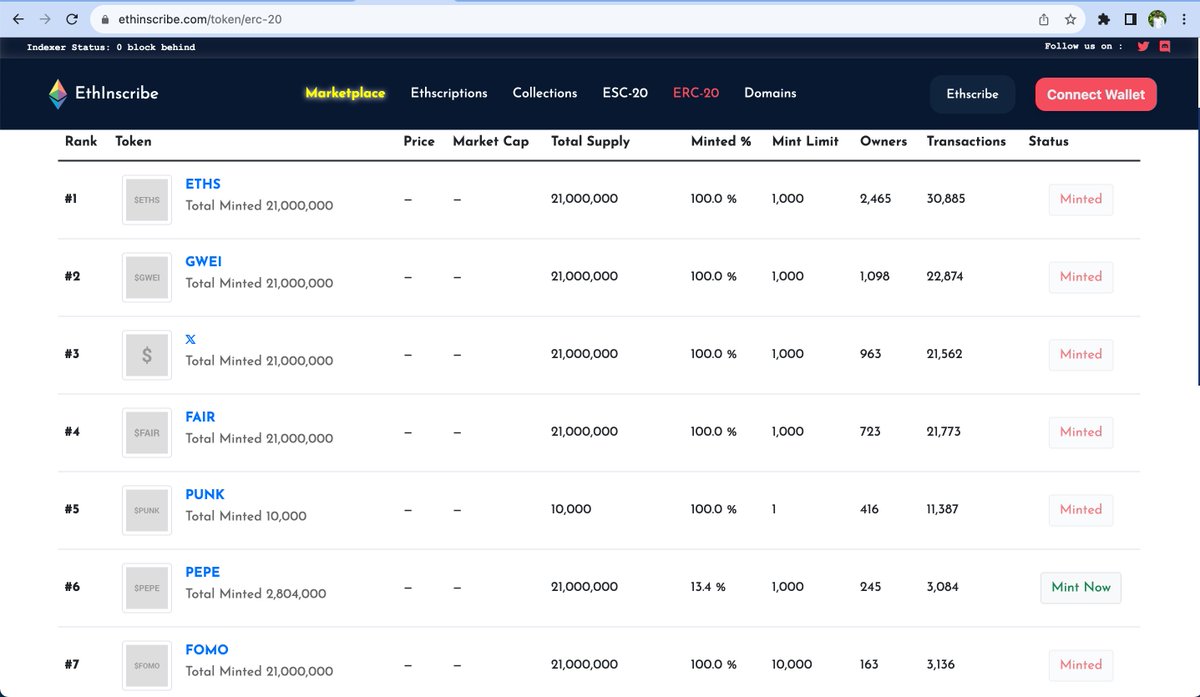Switch to ESC-20 section
Viewport: 1200px width, 697px height.
coord(625,93)
